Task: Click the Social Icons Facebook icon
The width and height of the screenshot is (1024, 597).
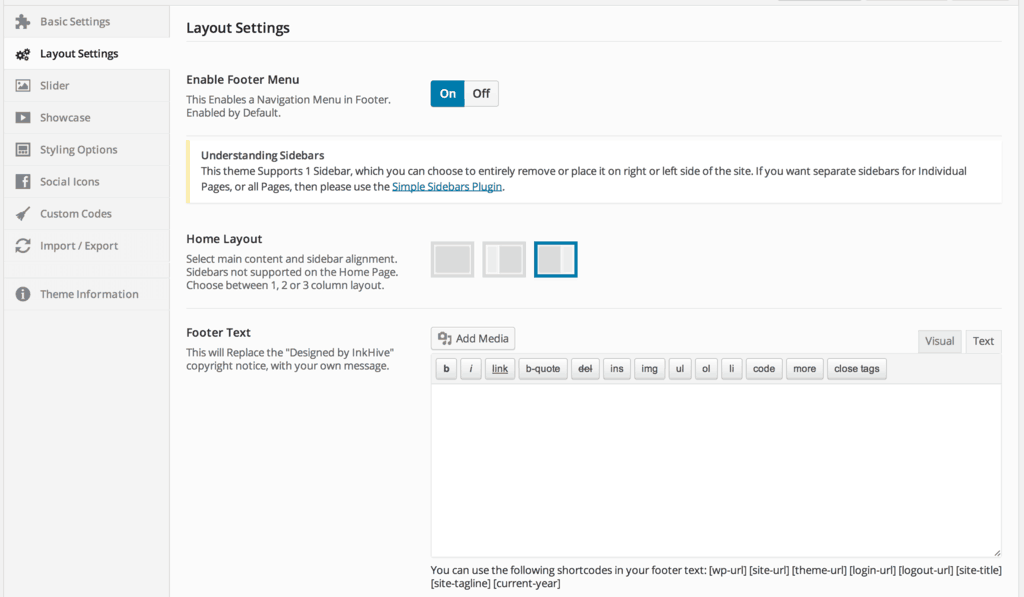Action: tap(23, 182)
